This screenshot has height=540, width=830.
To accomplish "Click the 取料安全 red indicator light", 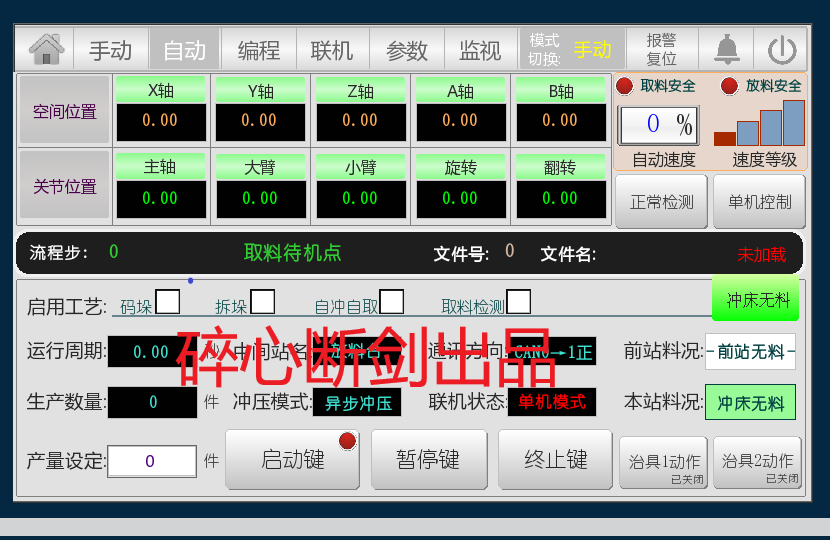I will point(625,86).
